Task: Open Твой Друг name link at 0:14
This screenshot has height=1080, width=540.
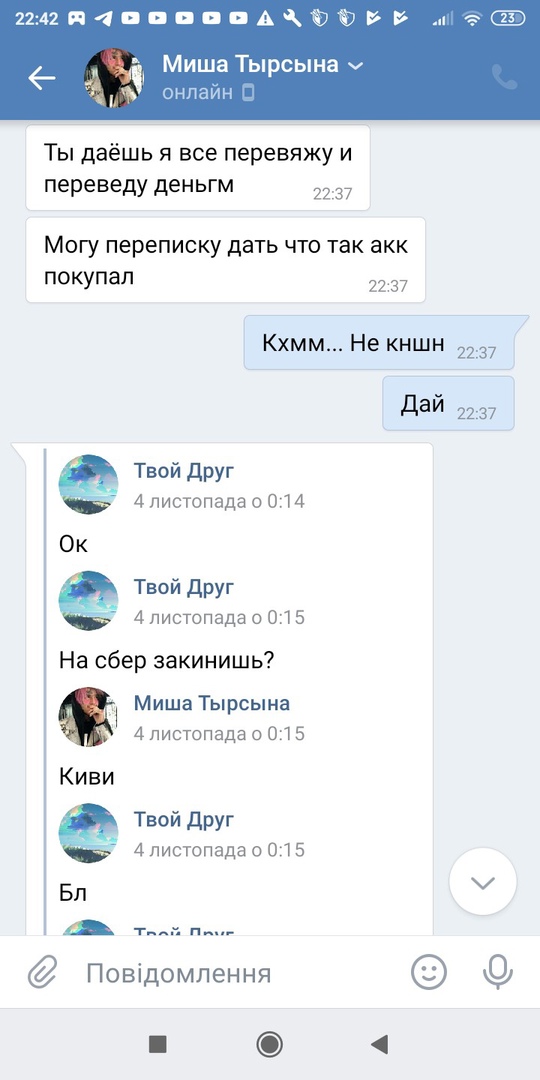Action: click(x=184, y=471)
